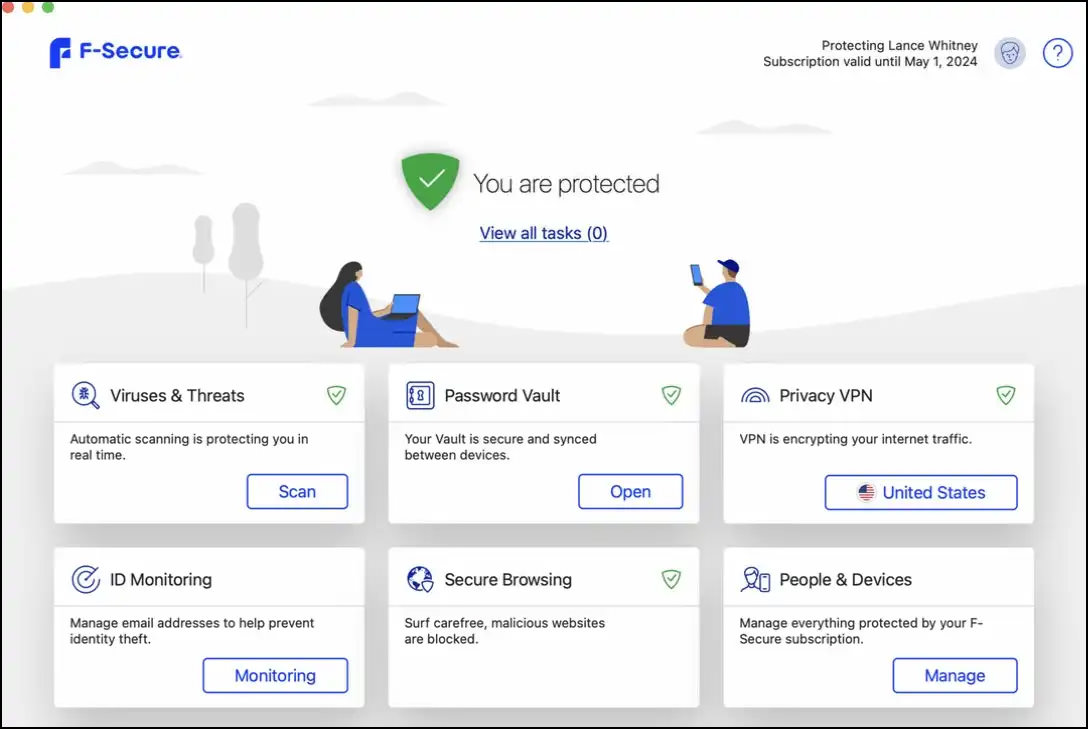Image resolution: width=1088 pixels, height=729 pixels.
Task: Click Secure Browsing green status shield
Action: click(671, 579)
